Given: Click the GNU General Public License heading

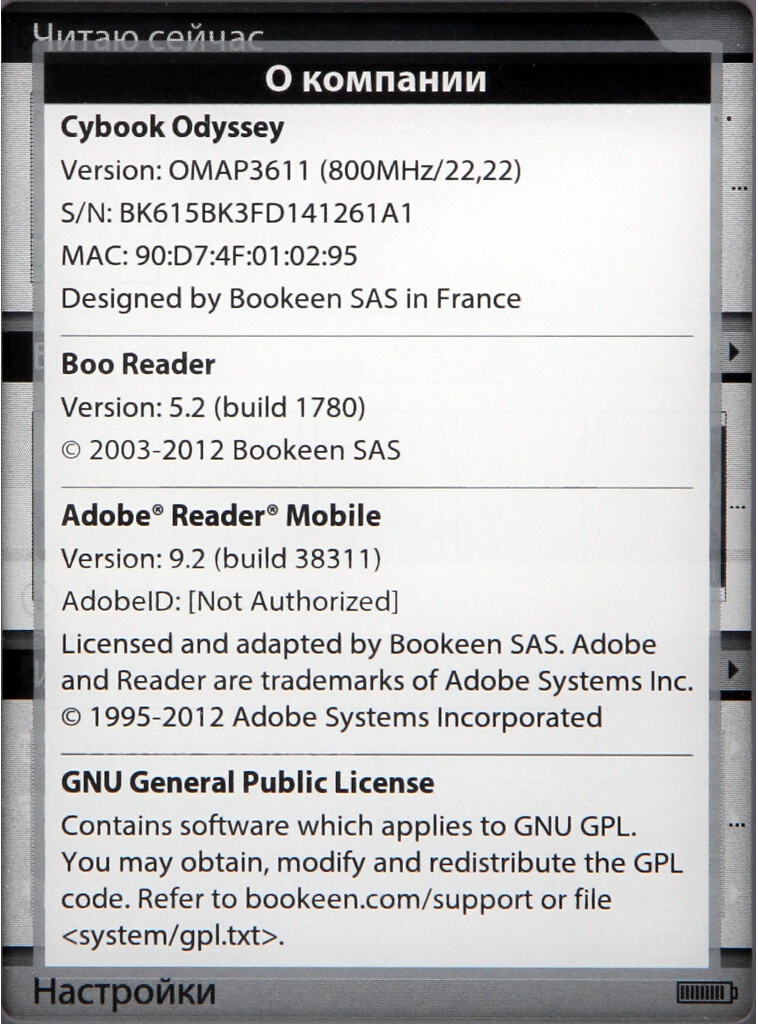Looking at the screenshot, I should [x=247, y=782].
